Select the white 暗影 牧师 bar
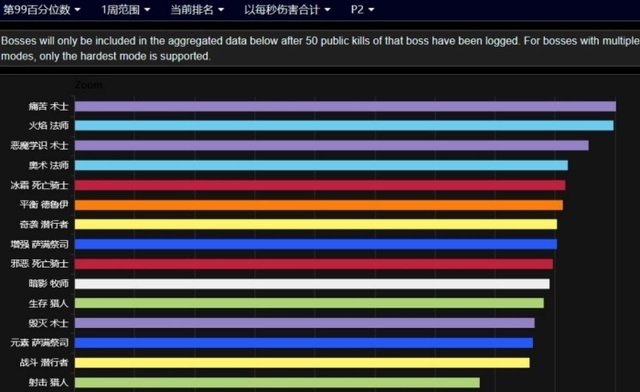This screenshot has height=392, width=640. 312,284
